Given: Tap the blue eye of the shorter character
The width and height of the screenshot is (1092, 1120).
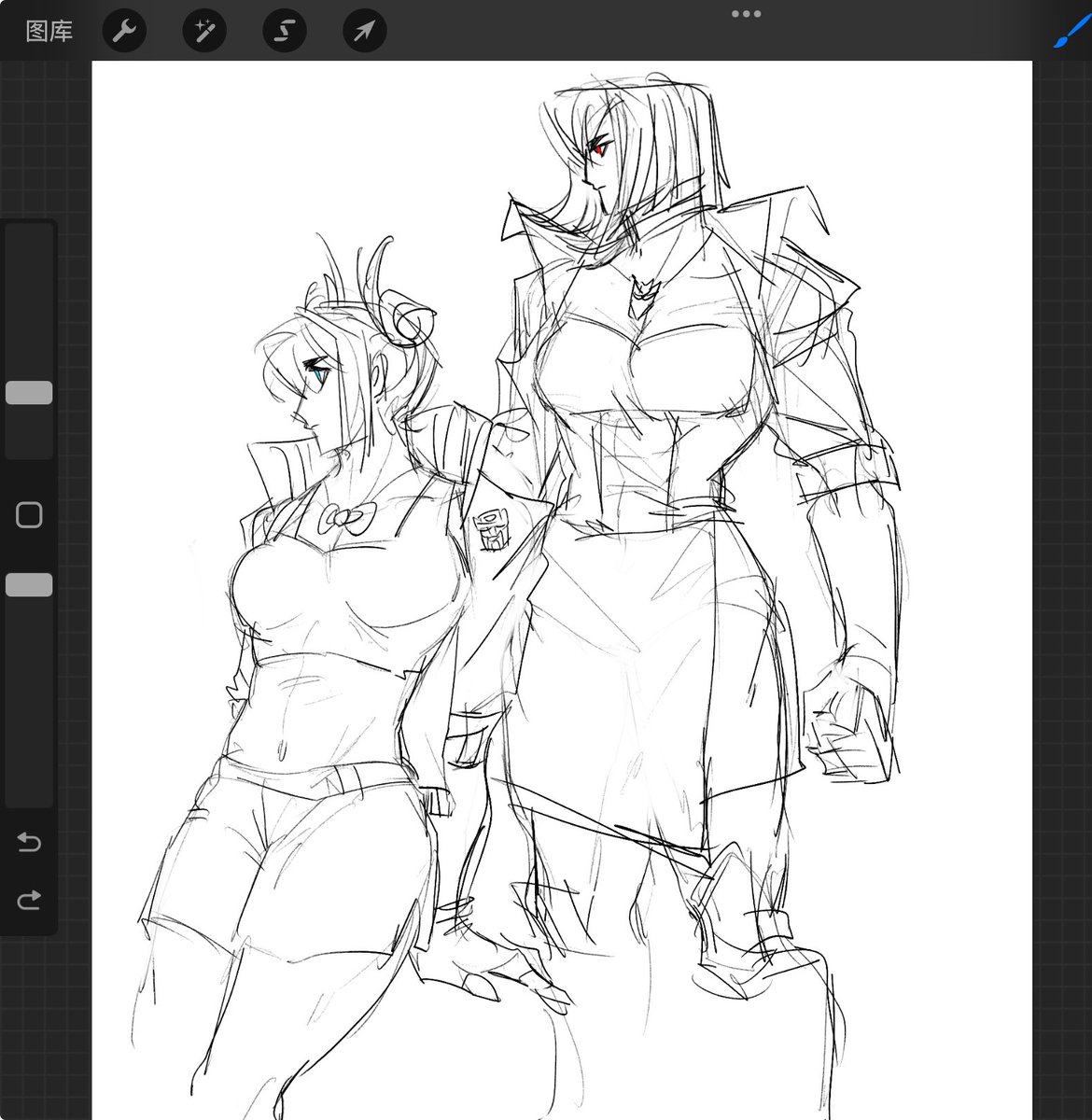Looking at the screenshot, I should (x=320, y=374).
